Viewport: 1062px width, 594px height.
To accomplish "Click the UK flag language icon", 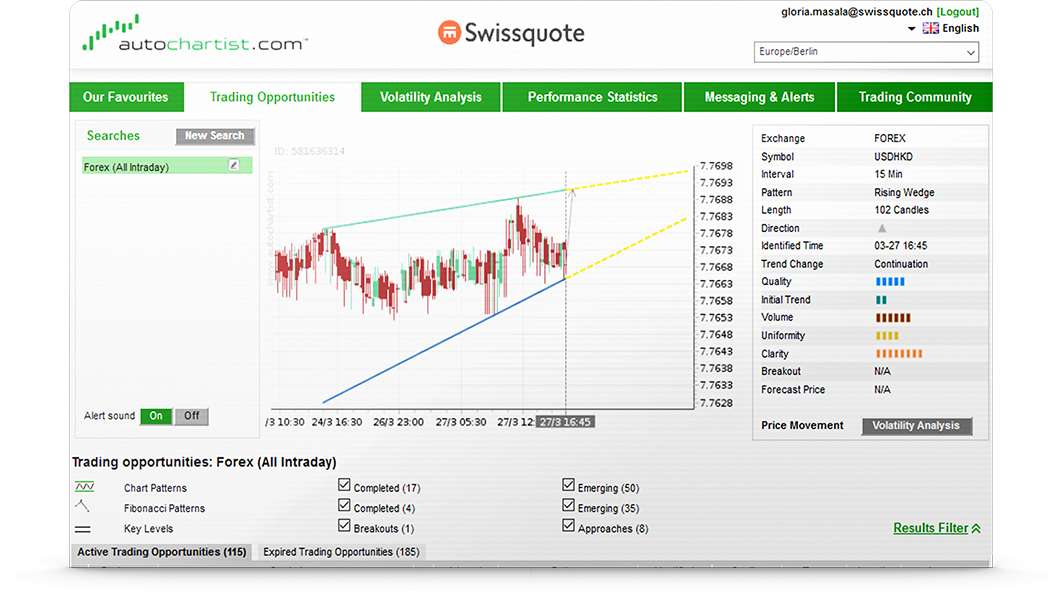I will click(x=931, y=28).
